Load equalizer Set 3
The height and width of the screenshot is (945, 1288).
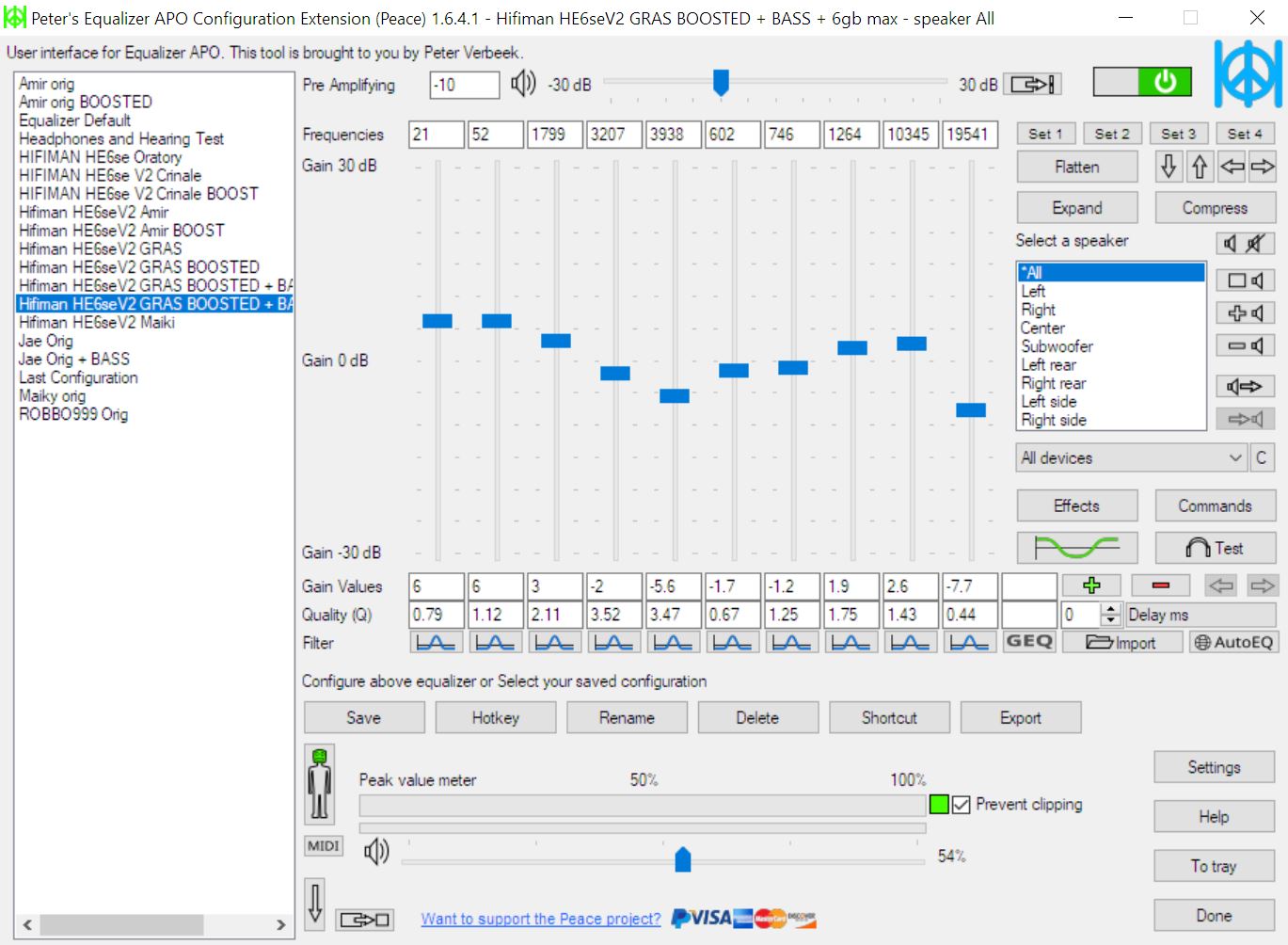(x=1179, y=134)
